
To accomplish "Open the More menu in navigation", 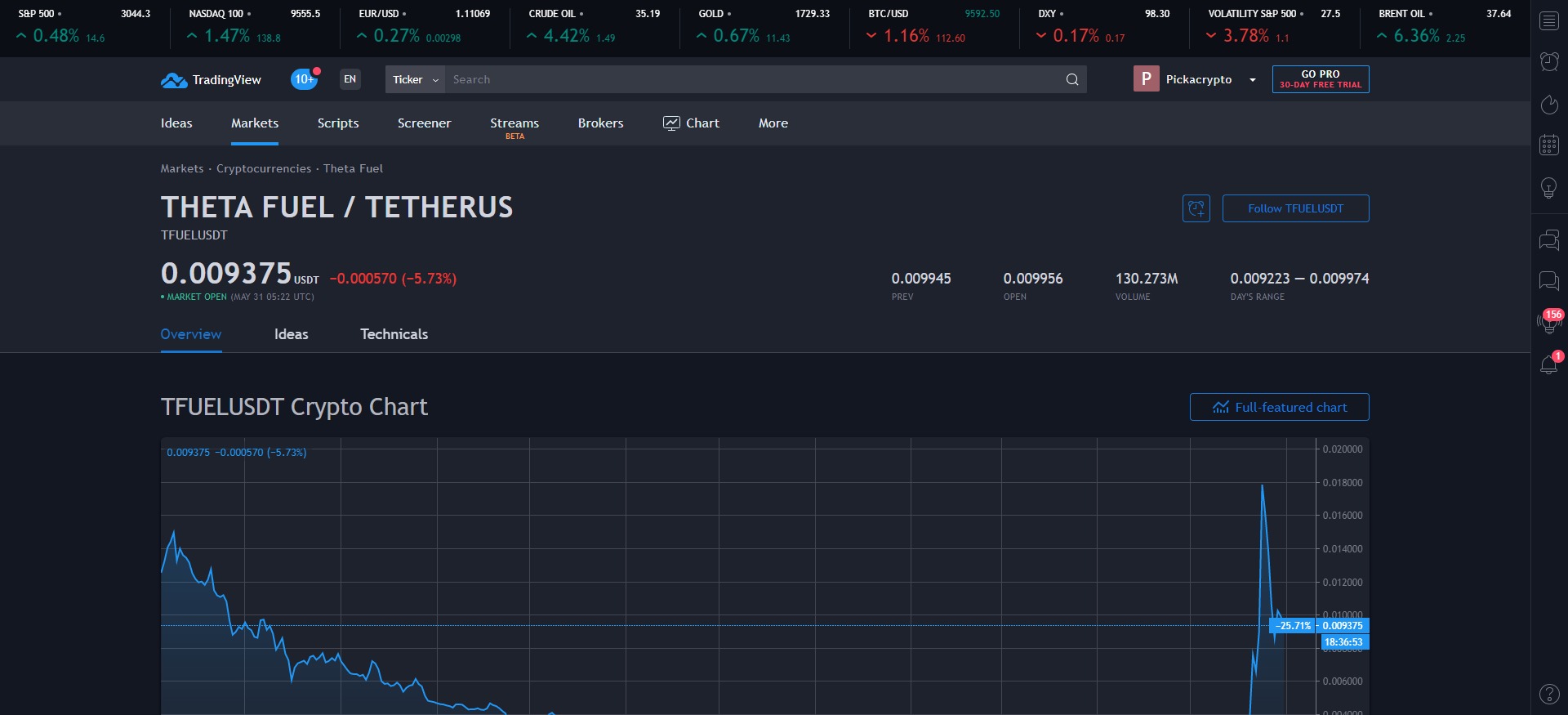I will coord(773,123).
